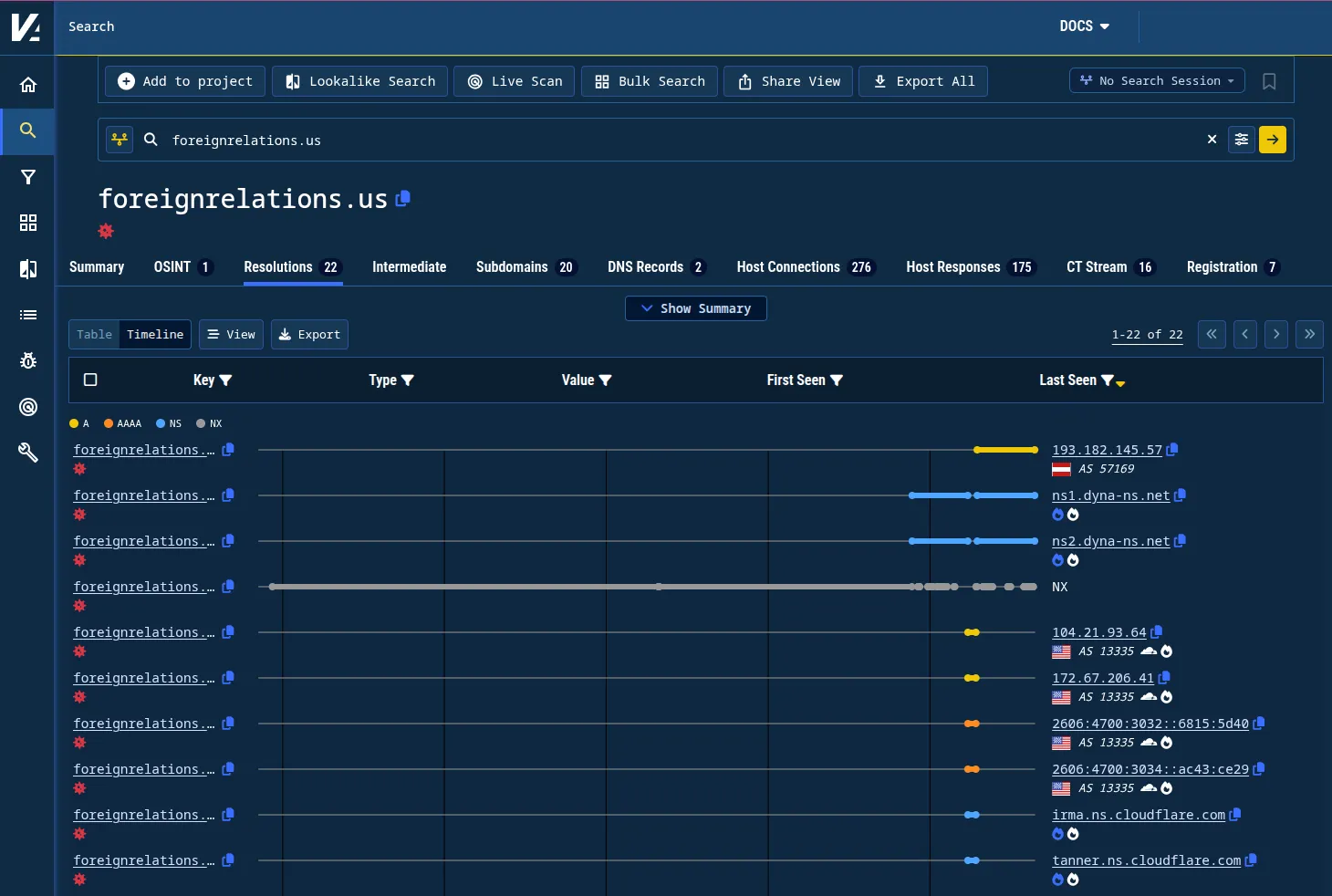
Task: Clear the search query with the X
Action: [x=1212, y=140]
